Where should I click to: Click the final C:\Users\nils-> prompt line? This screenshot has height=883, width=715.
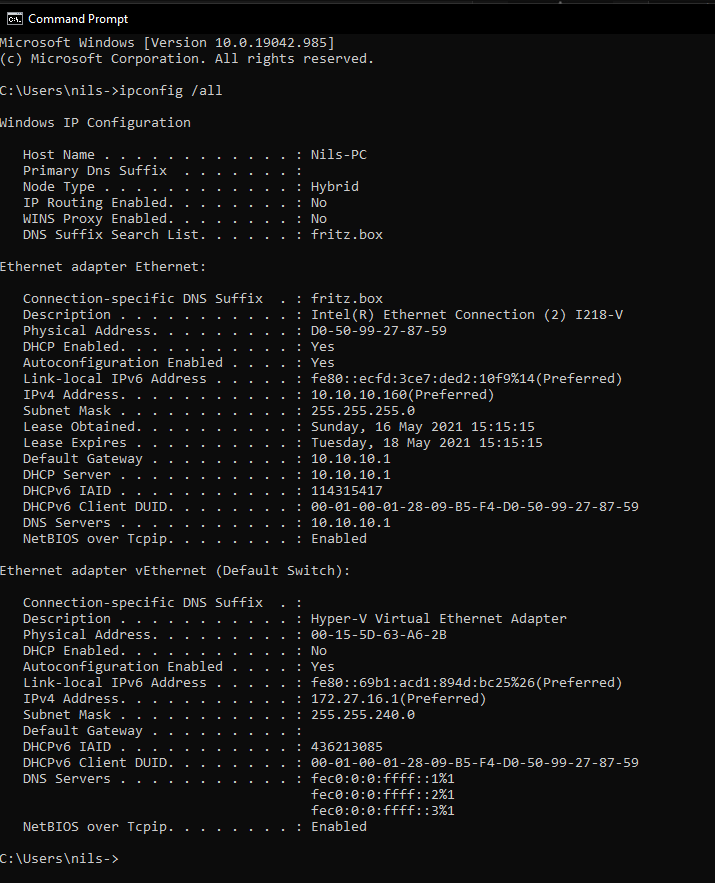(x=59, y=858)
